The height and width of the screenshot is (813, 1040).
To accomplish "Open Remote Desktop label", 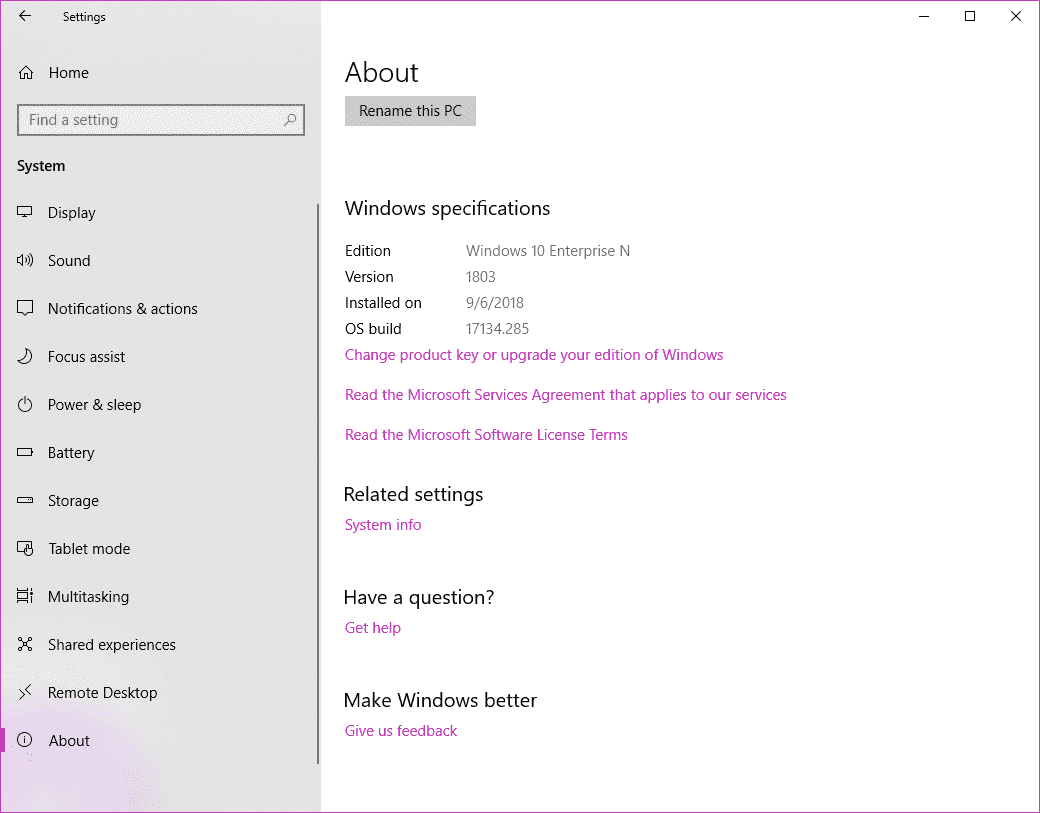I will [102, 693].
